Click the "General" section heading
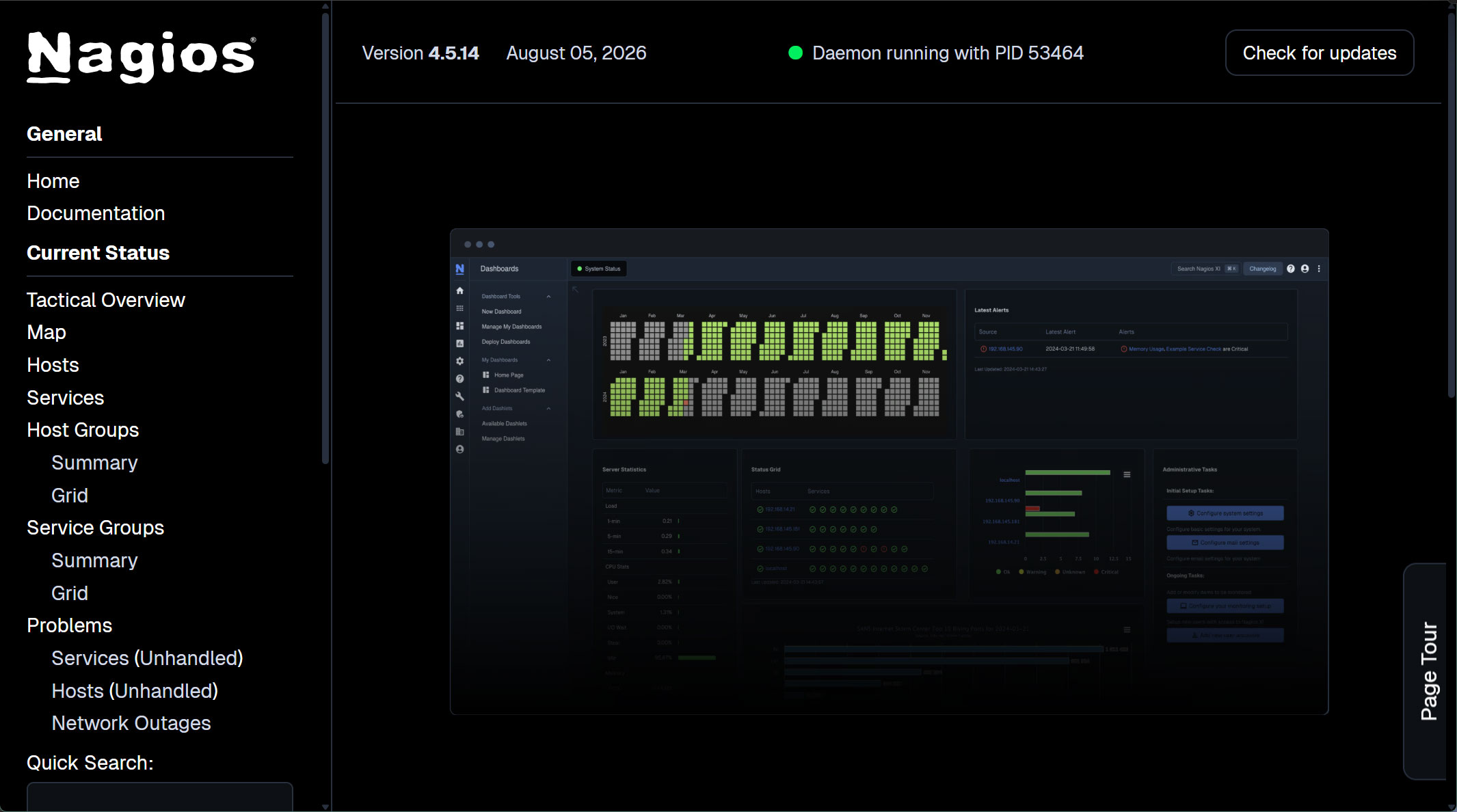 pyautogui.click(x=64, y=134)
